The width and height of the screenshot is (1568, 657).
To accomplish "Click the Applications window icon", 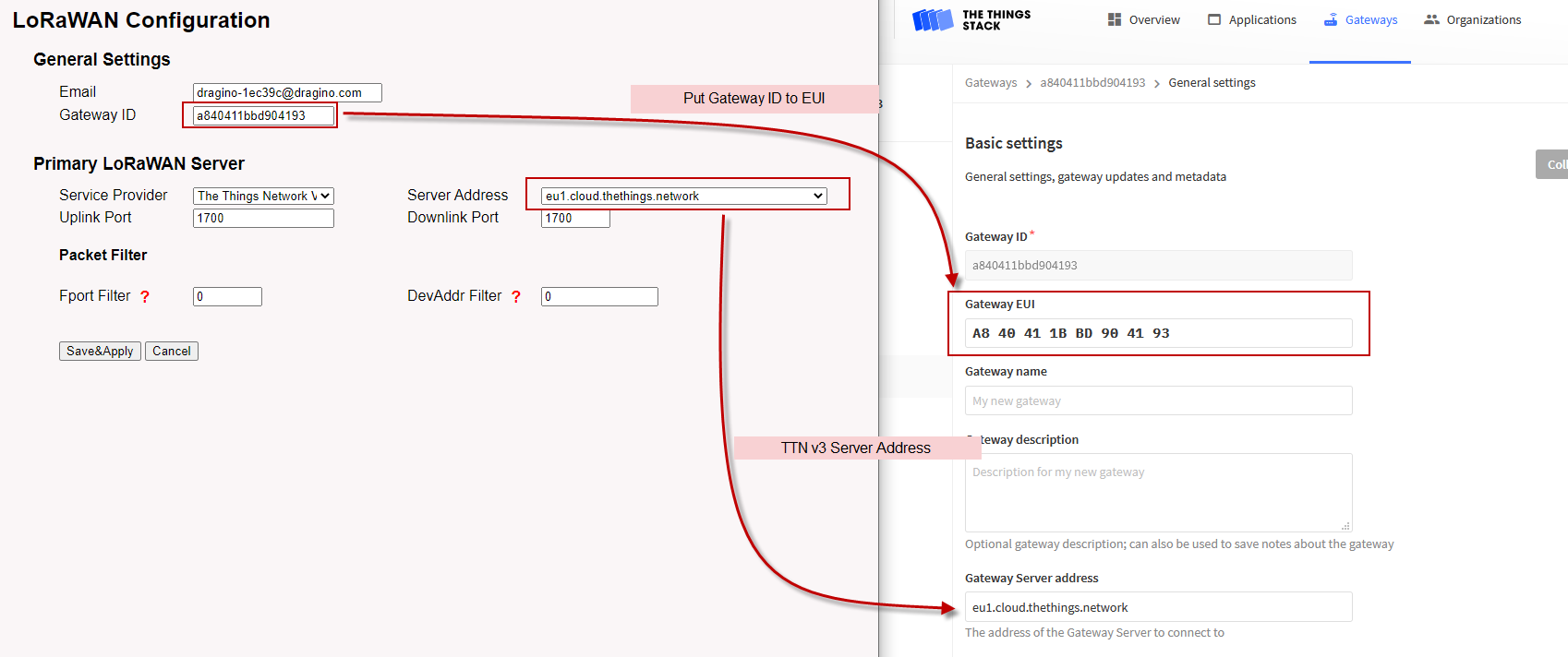I will coord(1214,19).
